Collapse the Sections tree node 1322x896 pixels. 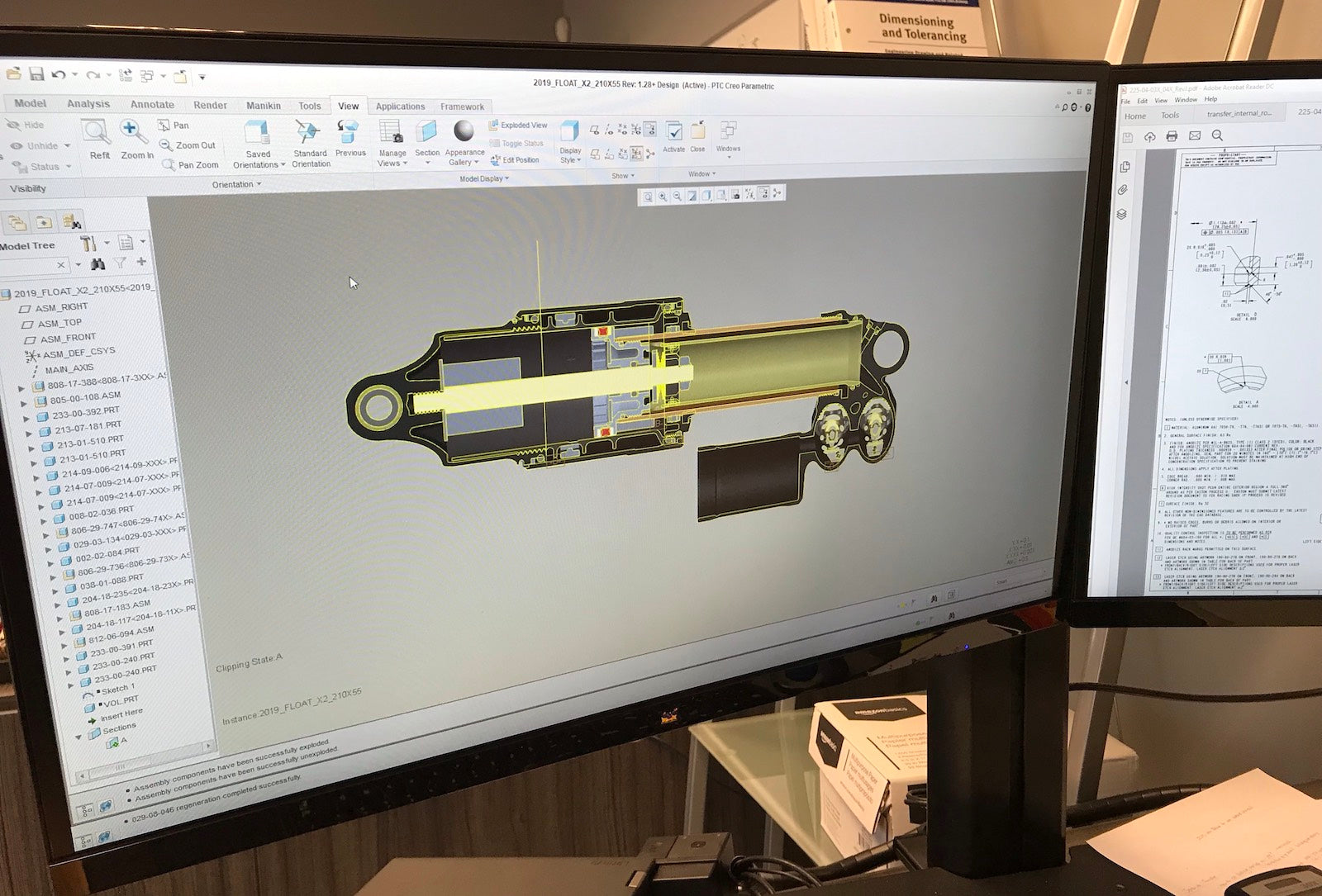pos(80,736)
